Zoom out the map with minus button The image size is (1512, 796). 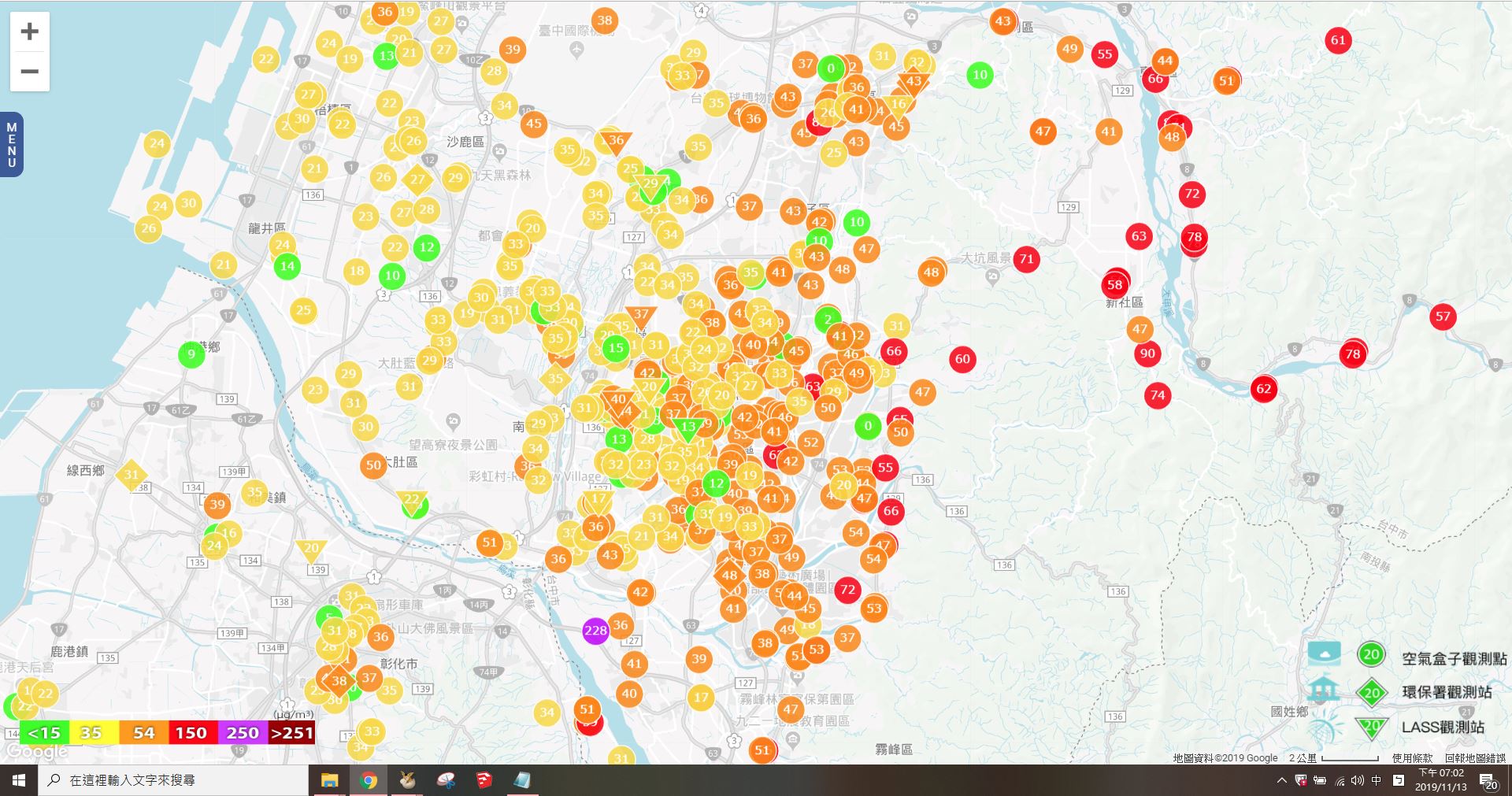pyautogui.click(x=30, y=72)
